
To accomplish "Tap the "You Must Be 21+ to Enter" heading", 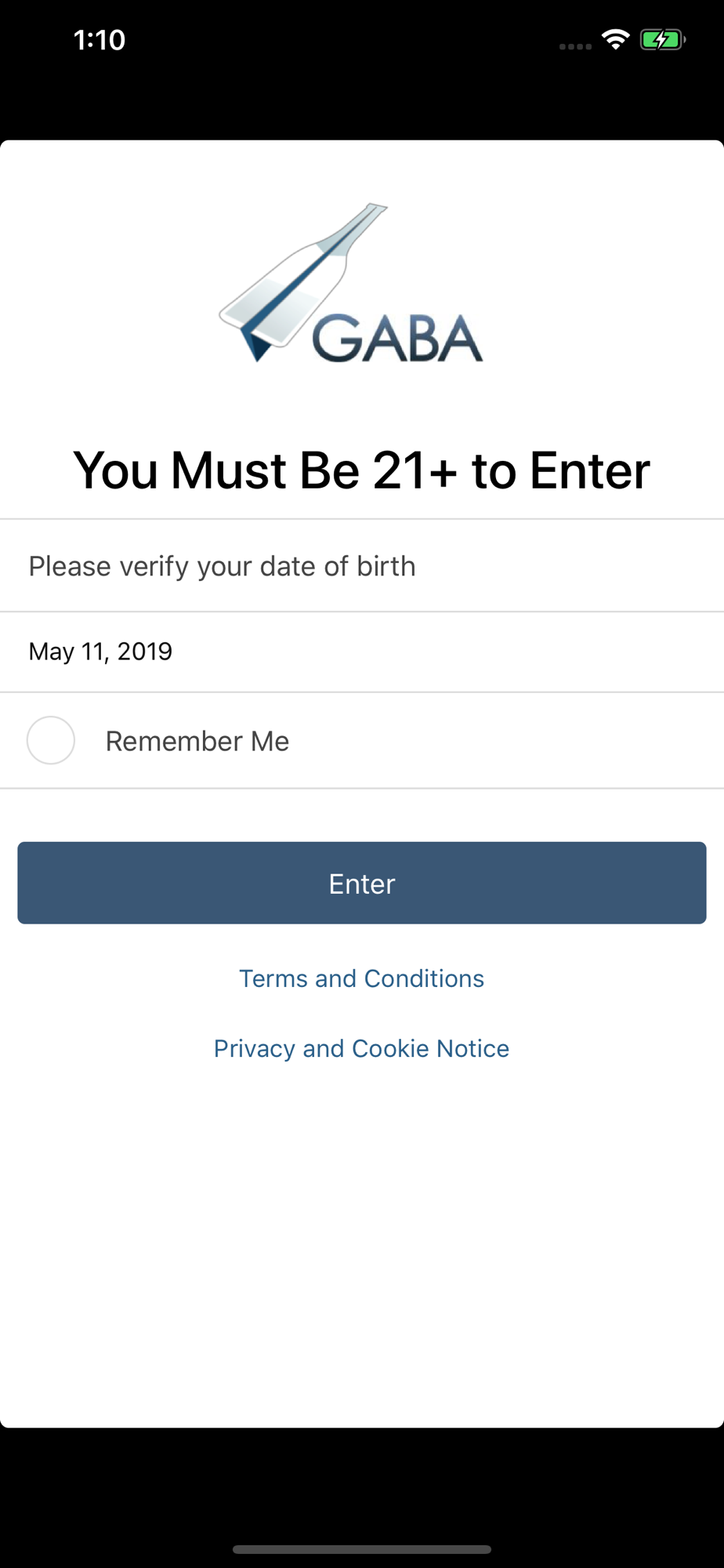I will coord(361,470).
